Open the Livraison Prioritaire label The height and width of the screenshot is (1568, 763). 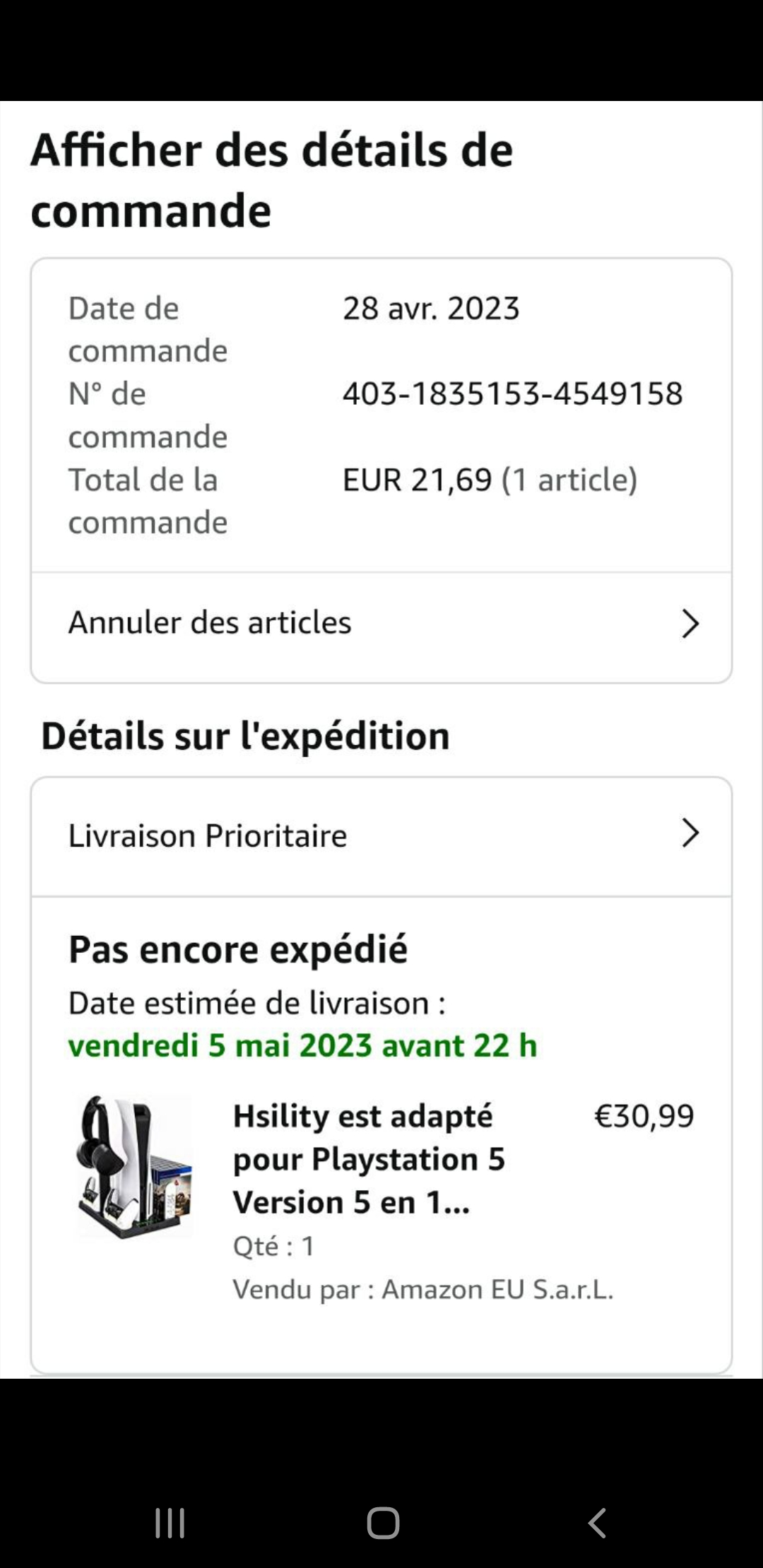tap(208, 836)
